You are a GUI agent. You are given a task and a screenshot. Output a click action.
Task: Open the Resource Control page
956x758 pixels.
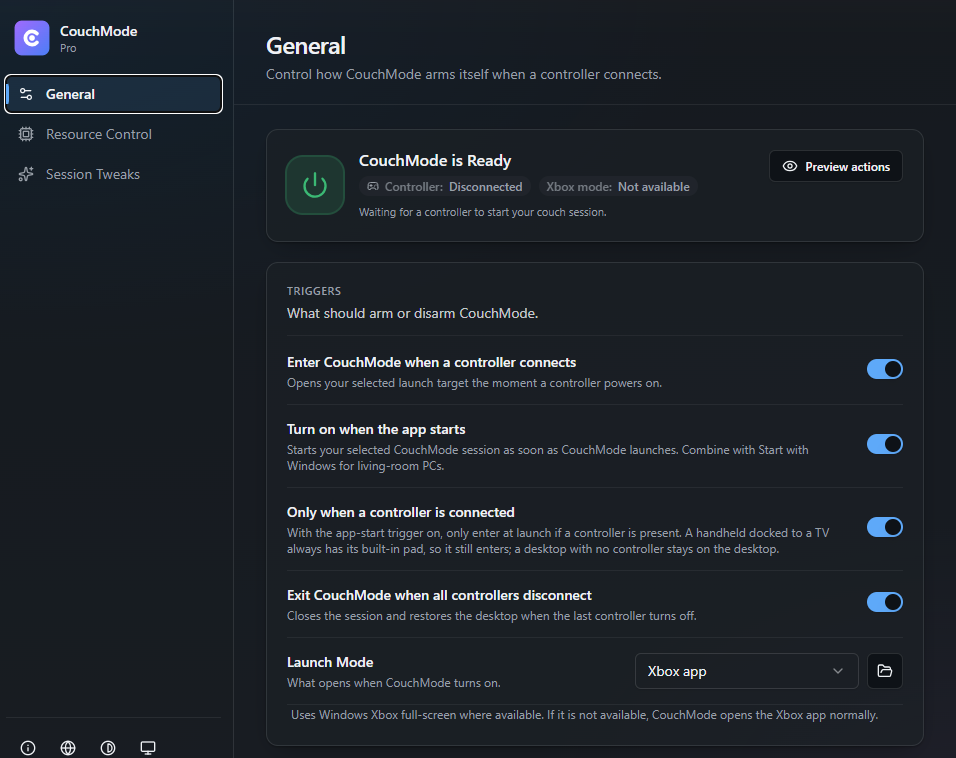coord(113,134)
